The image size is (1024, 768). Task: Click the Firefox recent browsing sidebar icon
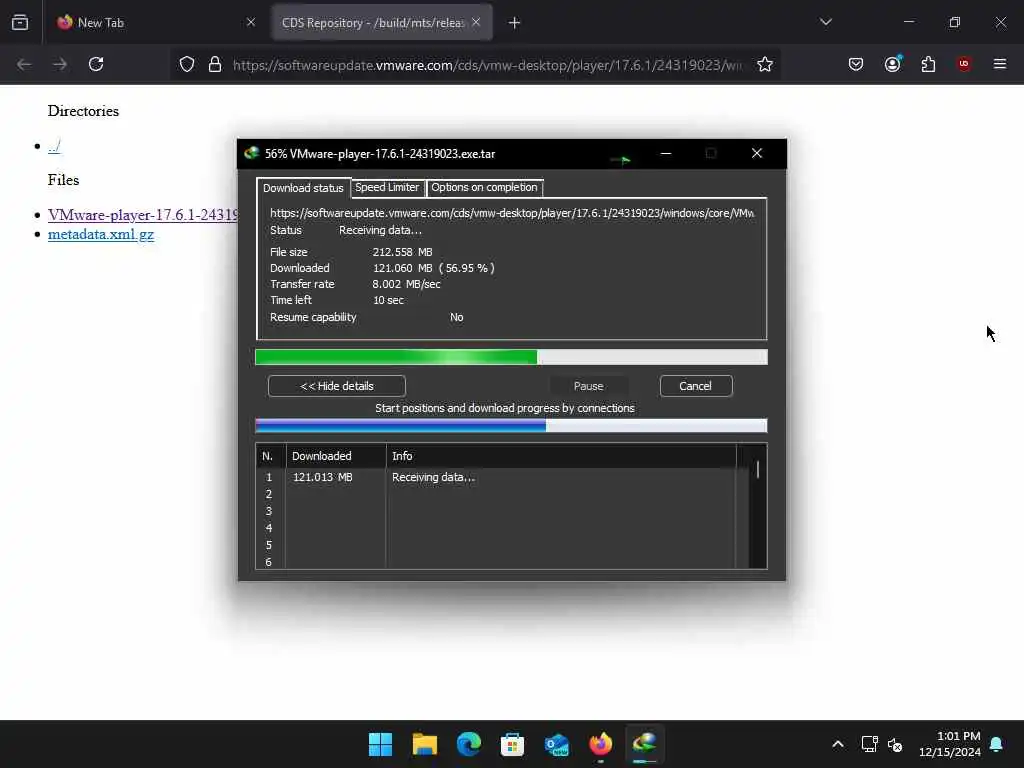[x=20, y=22]
